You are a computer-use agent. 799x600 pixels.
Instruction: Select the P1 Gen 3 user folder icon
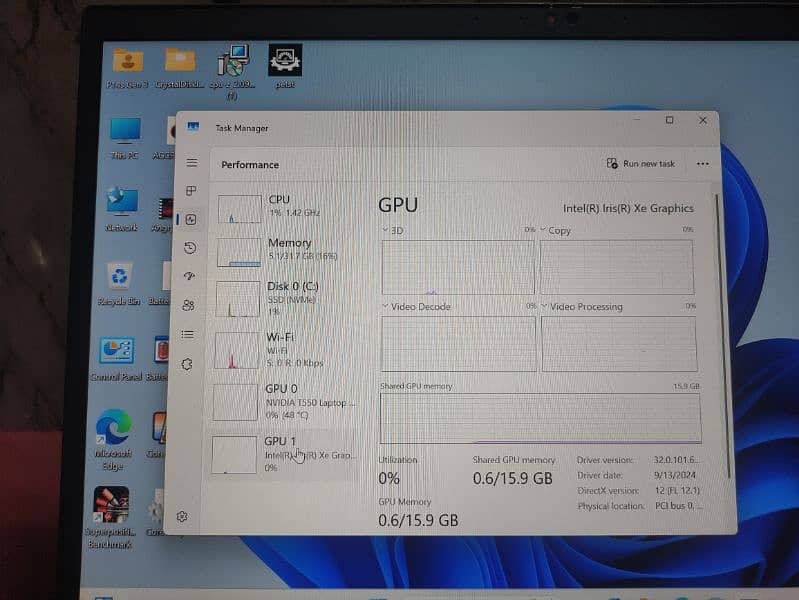coord(127,67)
